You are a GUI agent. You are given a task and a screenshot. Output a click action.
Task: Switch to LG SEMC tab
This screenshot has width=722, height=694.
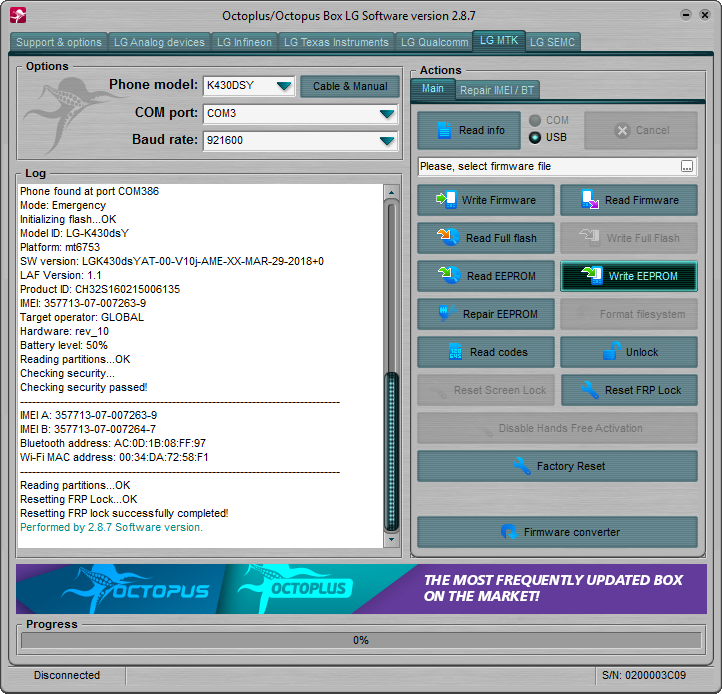552,42
